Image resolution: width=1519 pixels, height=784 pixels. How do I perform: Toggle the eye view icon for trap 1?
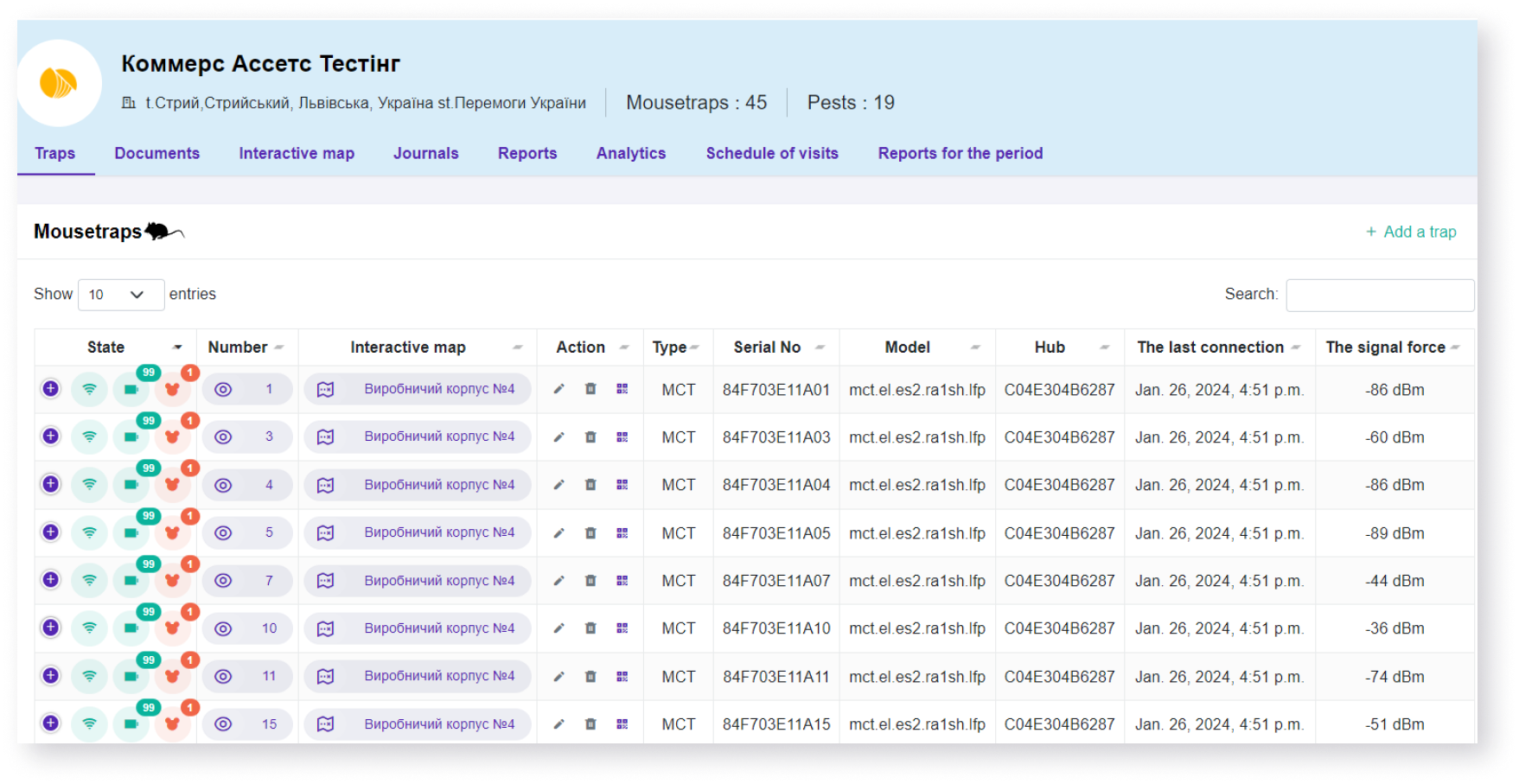(223, 390)
